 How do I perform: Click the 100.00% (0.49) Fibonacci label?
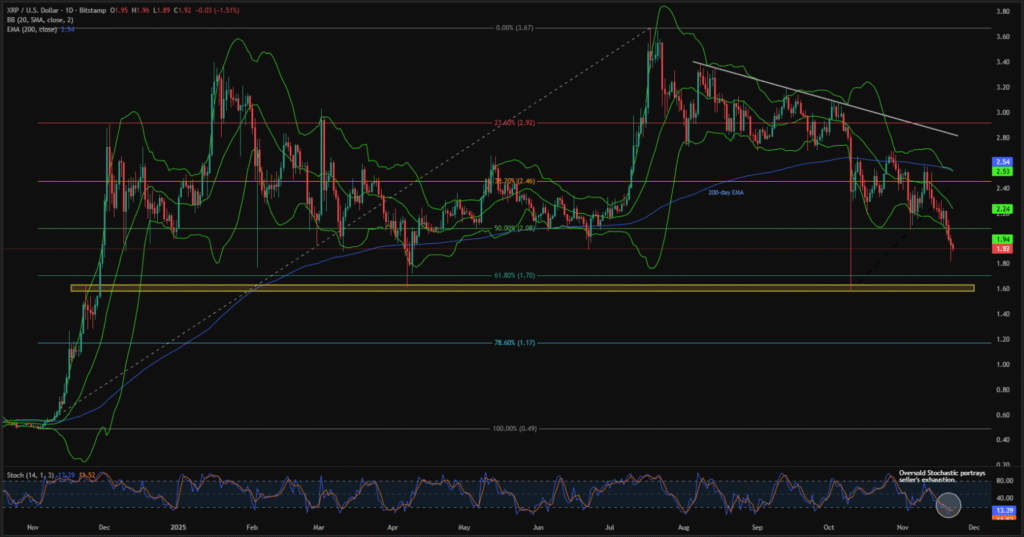pos(515,429)
